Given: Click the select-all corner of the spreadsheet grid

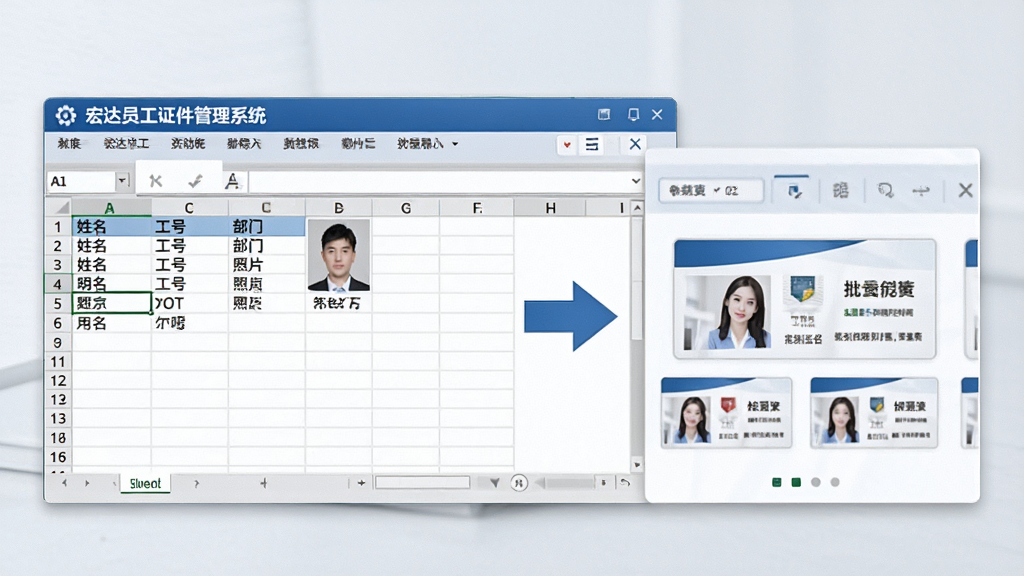Looking at the screenshot, I should [x=59, y=208].
